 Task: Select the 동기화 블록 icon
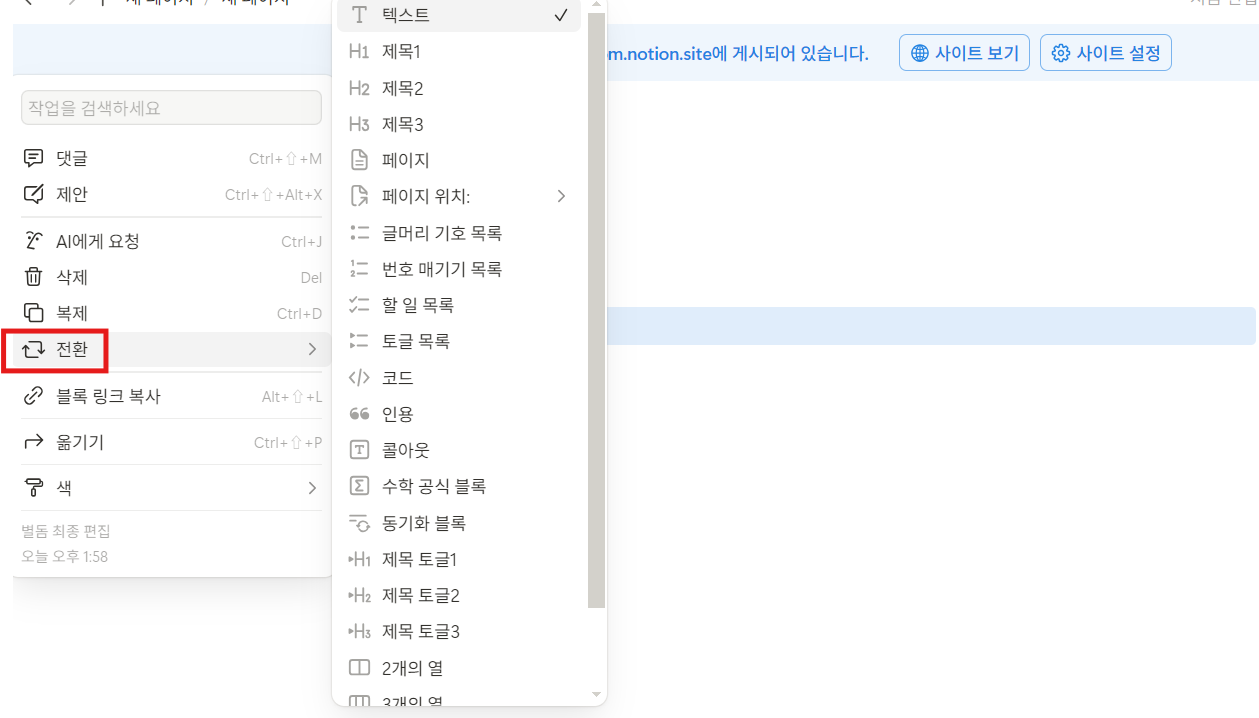pyautogui.click(x=359, y=522)
